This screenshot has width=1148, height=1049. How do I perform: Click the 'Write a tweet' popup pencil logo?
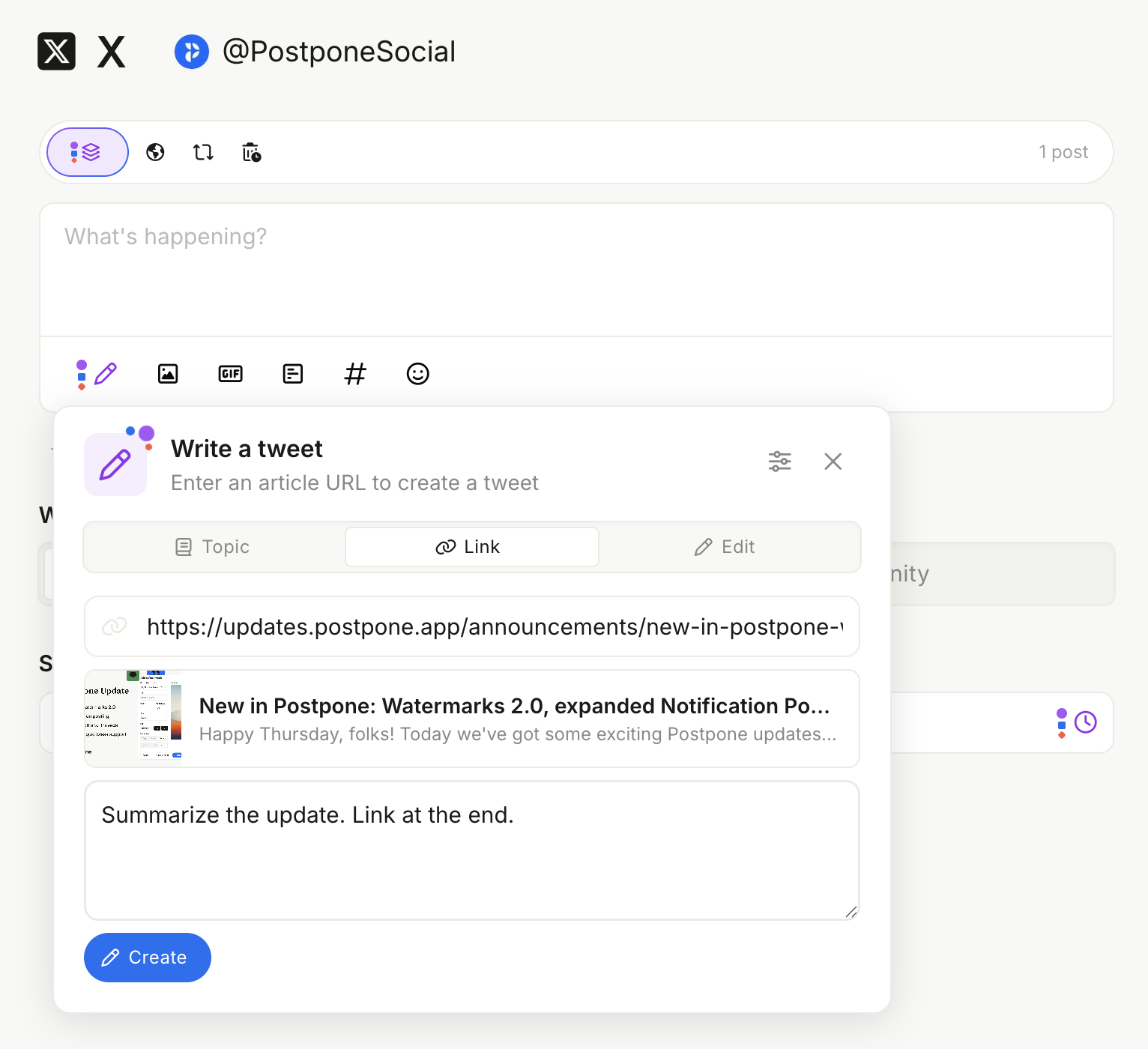(116, 463)
